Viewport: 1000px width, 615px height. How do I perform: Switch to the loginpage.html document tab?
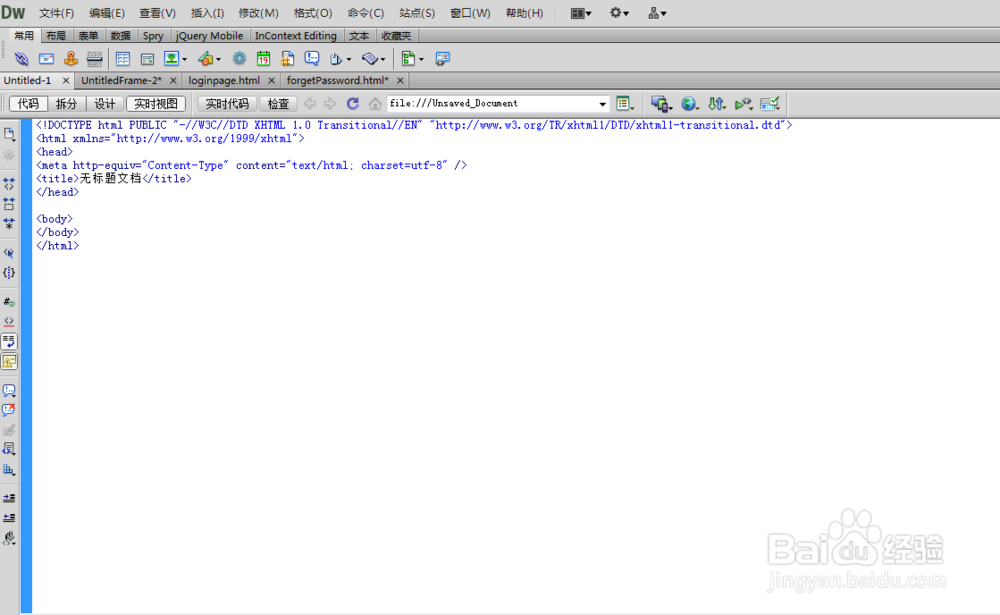[224, 80]
